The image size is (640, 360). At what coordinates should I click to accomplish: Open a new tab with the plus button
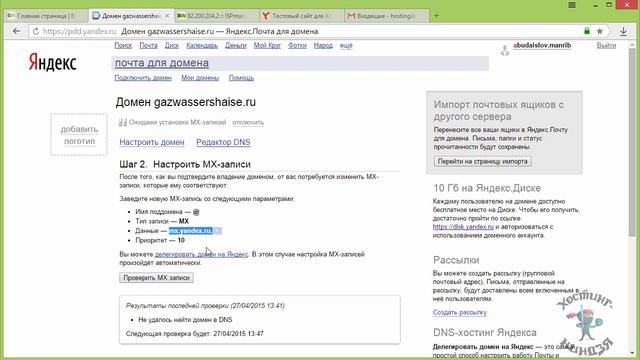(x=436, y=16)
